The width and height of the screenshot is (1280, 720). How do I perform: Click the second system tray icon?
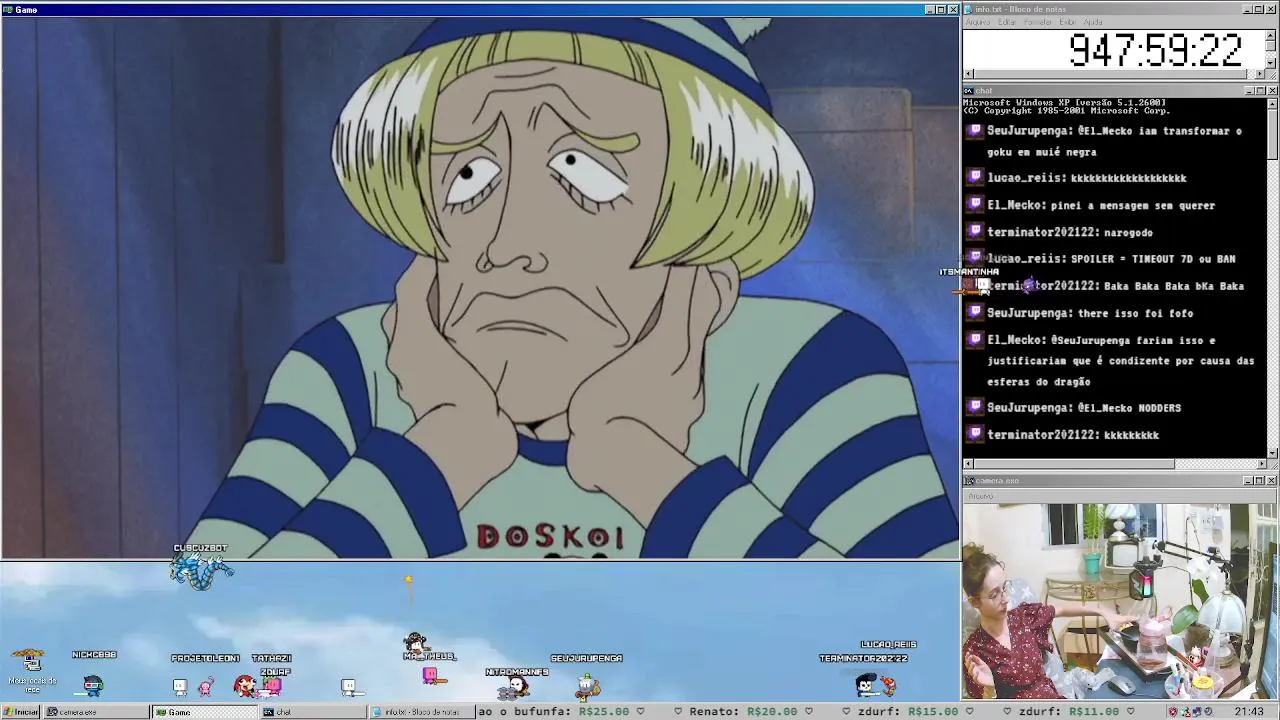[x=1186, y=712]
